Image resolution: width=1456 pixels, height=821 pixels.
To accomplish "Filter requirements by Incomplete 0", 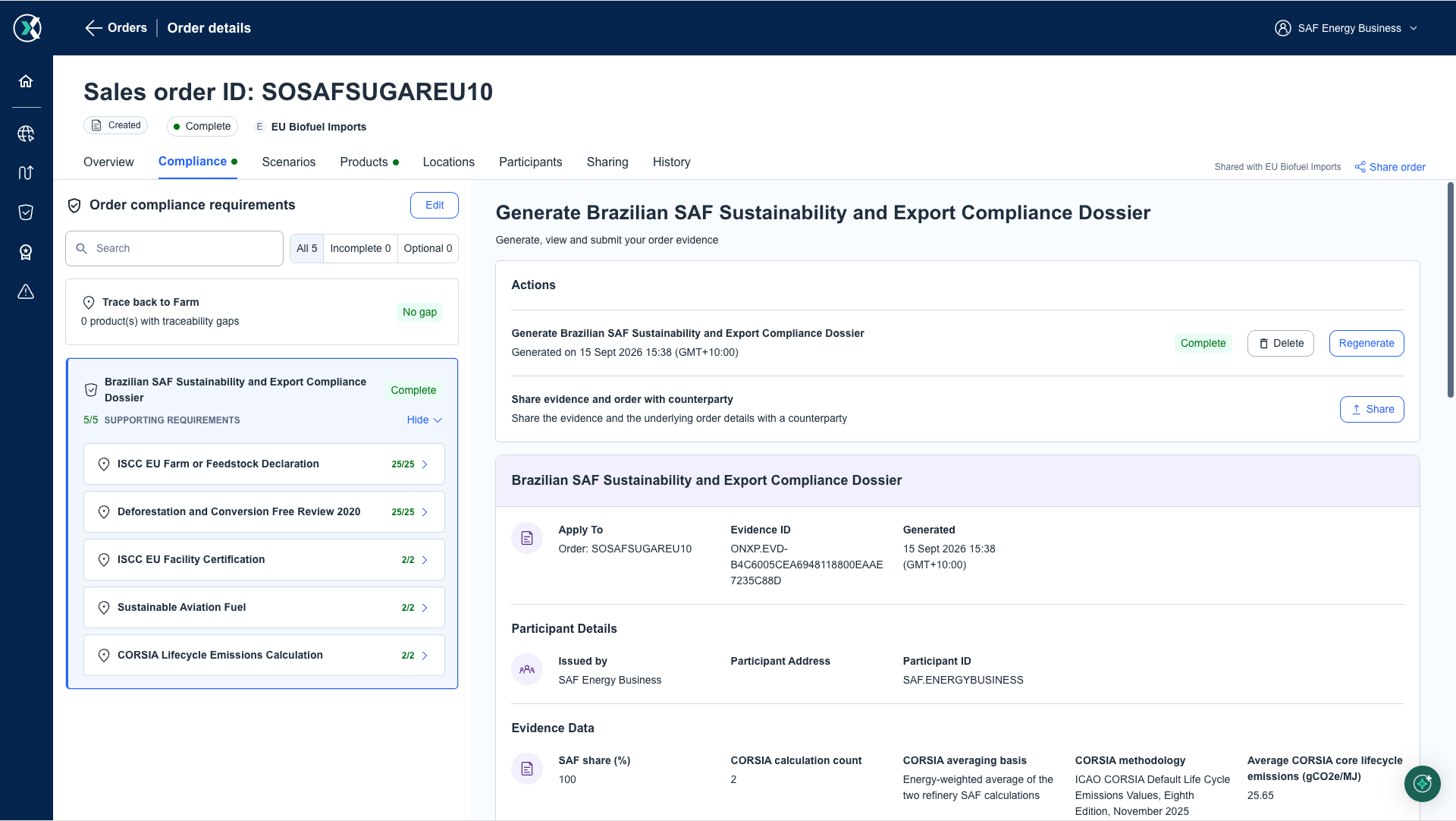I will 360,248.
